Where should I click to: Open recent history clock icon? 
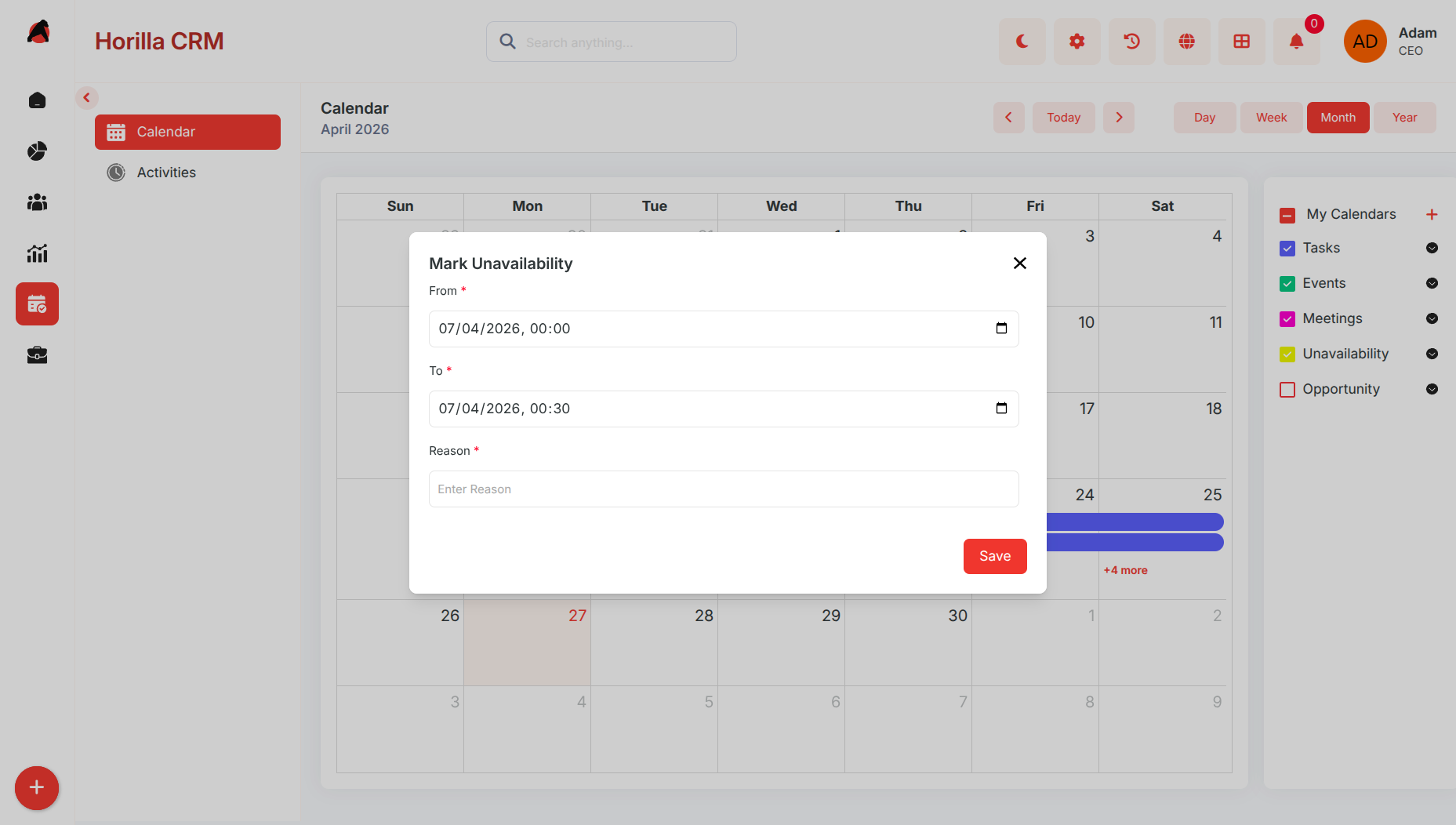(1132, 42)
